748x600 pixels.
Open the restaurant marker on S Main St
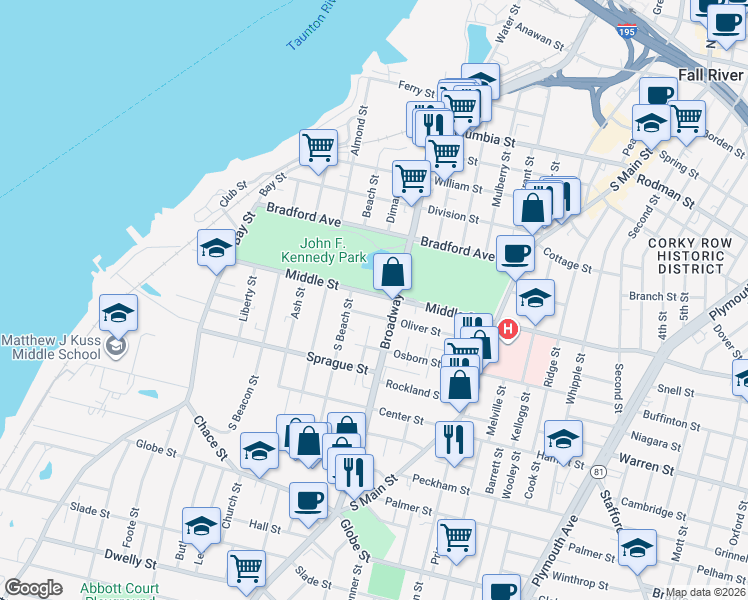tap(354, 473)
